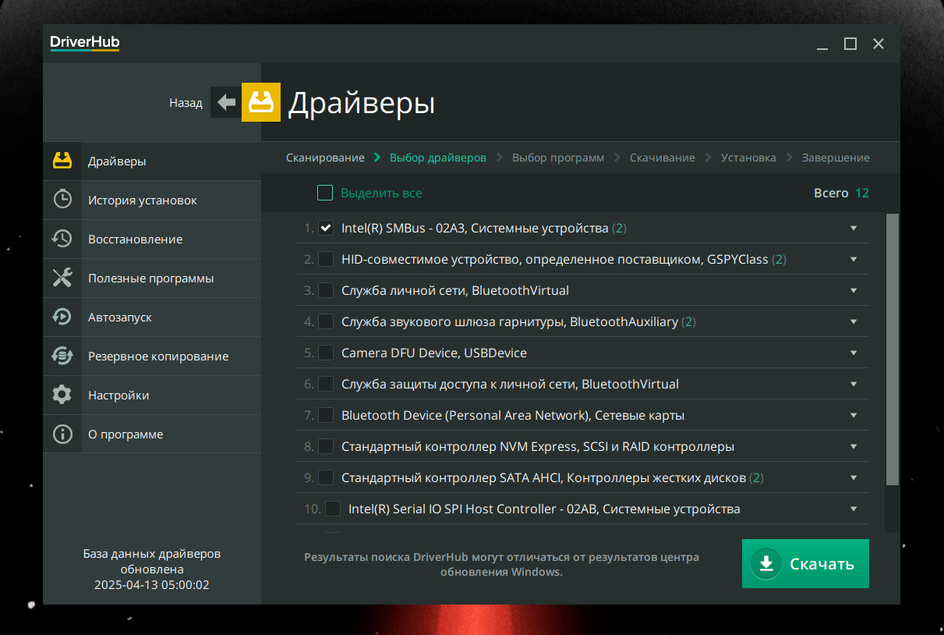Expand Bluetooth Device Personal Area Network arrow
This screenshot has width=944, height=635.
point(853,415)
